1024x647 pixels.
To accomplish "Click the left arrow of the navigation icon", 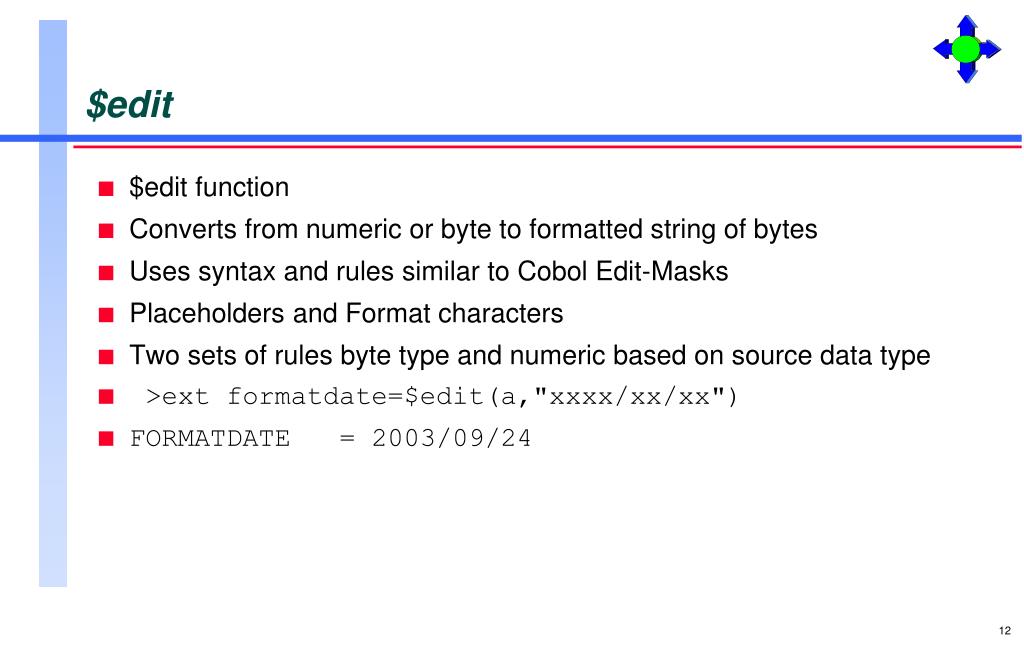I will [x=942, y=49].
